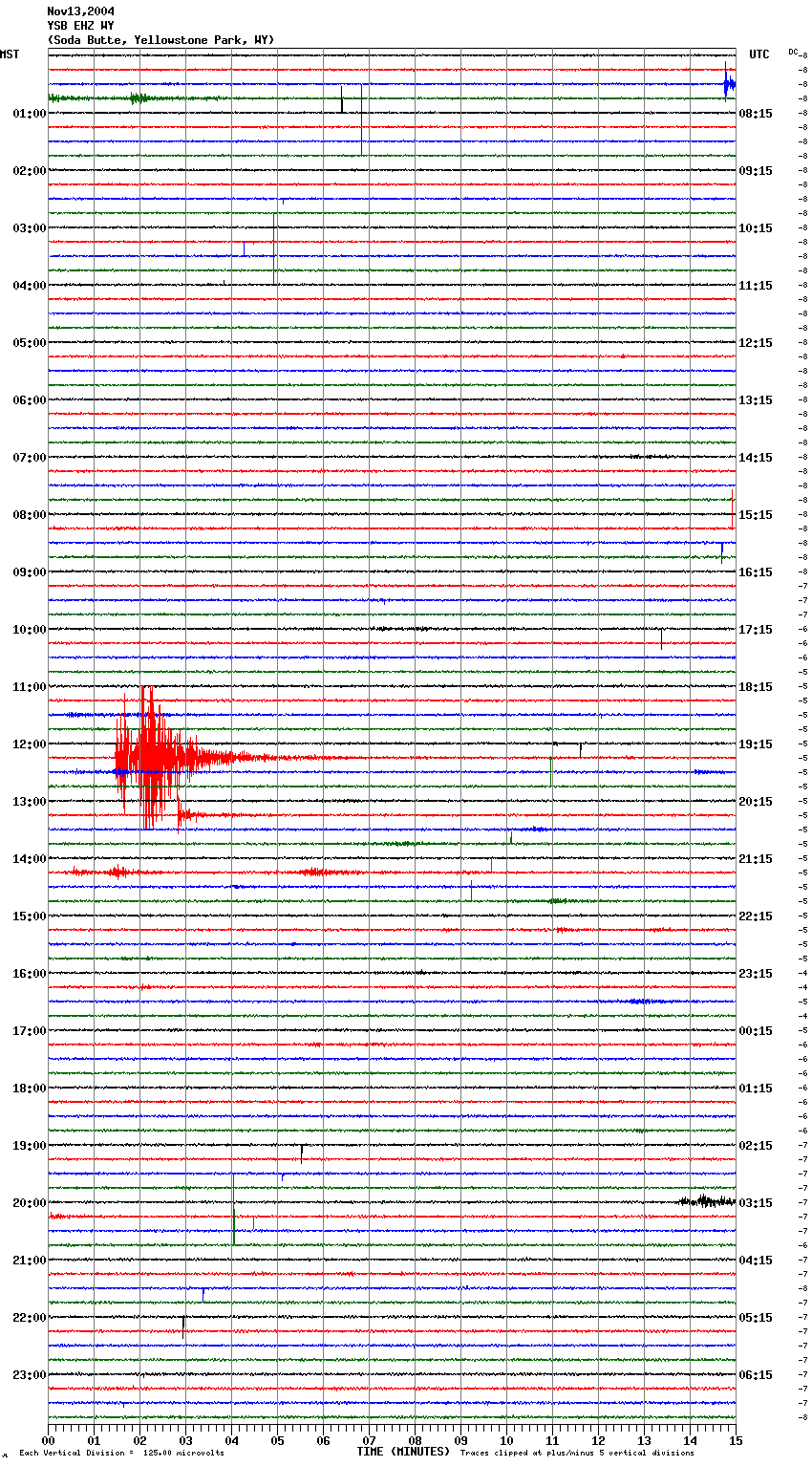Click the 23:15 UTC time label
The image size is (812, 1466).
click(756, 974)
